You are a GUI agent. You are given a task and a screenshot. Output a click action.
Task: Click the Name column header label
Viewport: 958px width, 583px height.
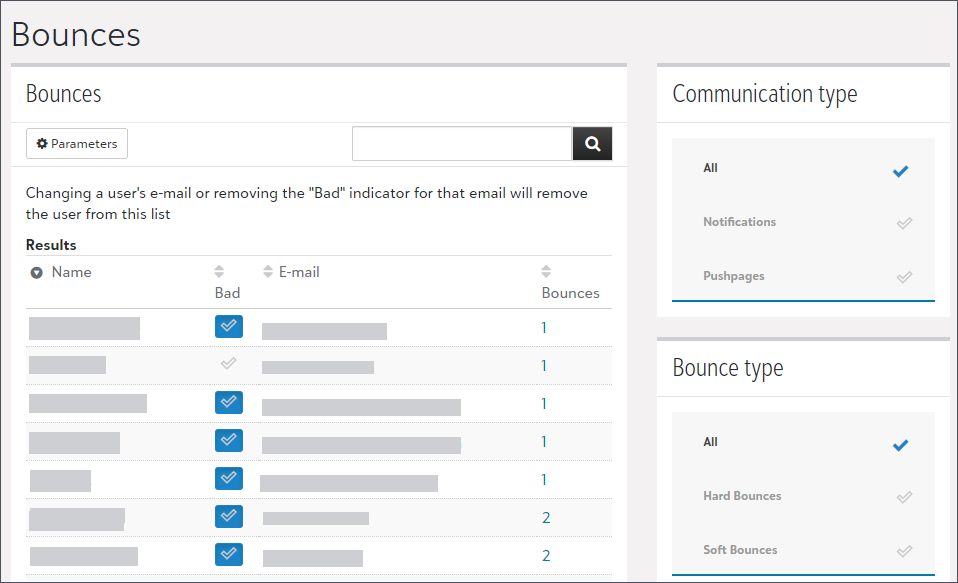(71, 272)
